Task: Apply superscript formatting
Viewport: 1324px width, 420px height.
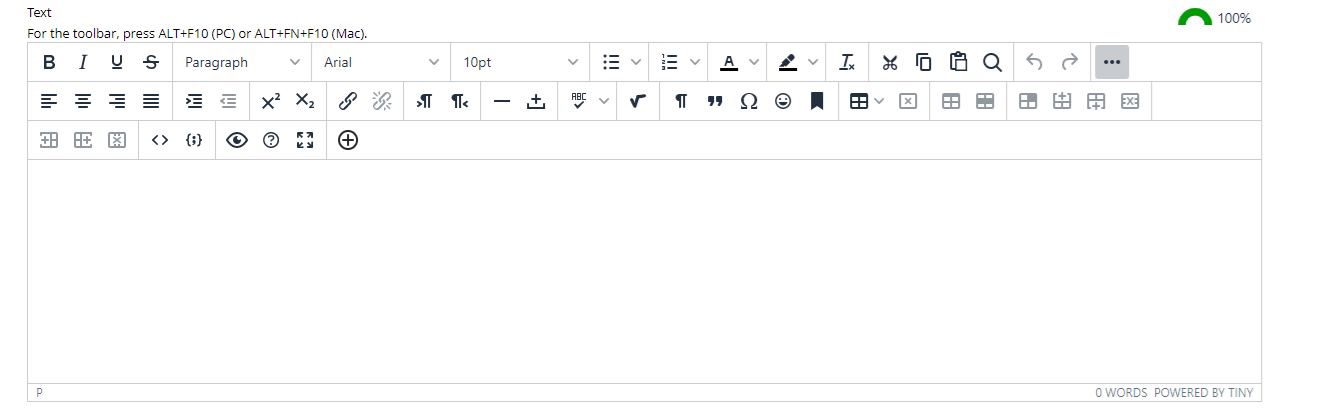Action: (271, 101)
